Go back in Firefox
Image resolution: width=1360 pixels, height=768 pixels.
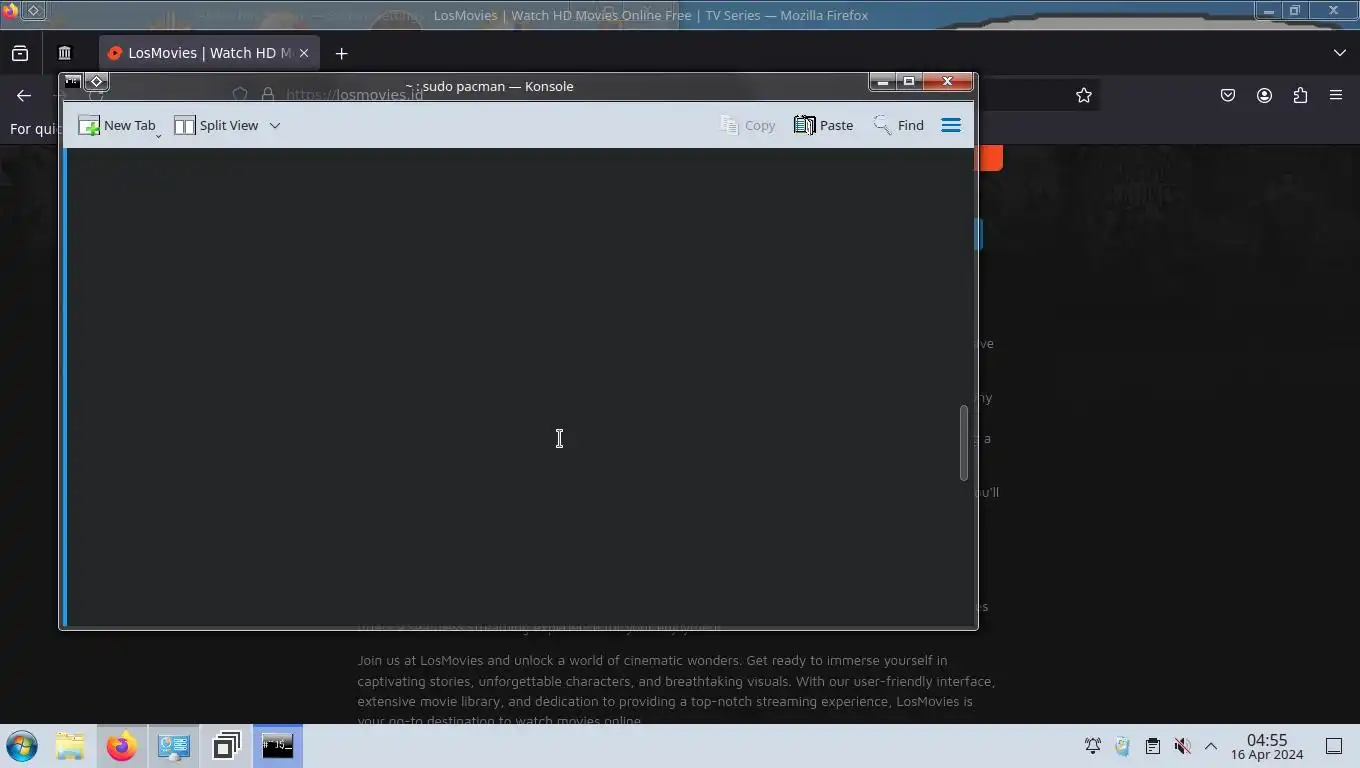coord(24,95)
